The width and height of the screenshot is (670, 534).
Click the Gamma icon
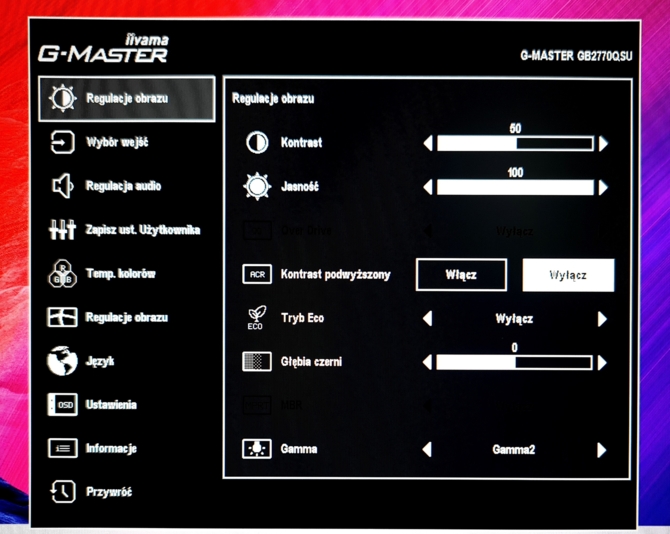(256, 449)
